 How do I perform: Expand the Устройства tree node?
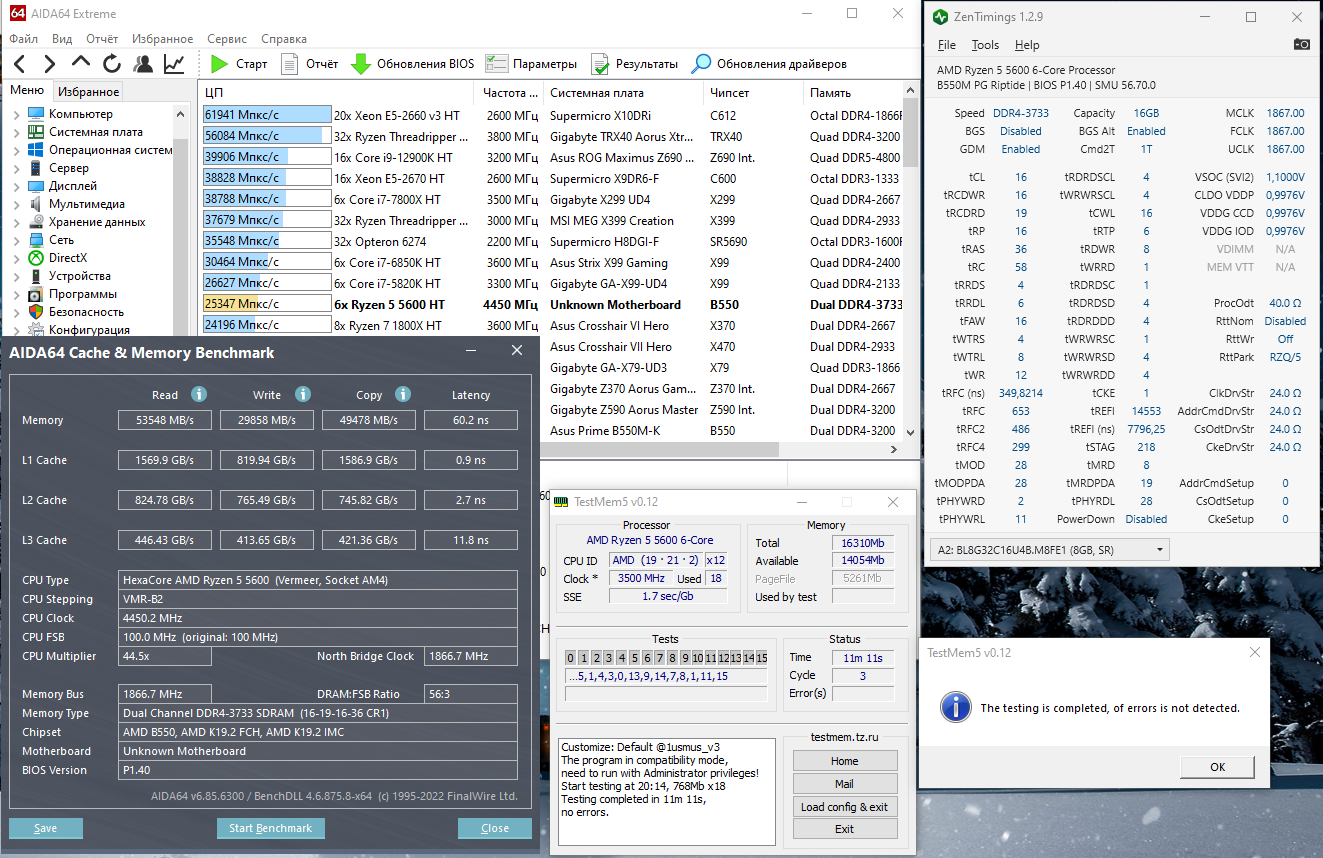click(x=16, y=276)
